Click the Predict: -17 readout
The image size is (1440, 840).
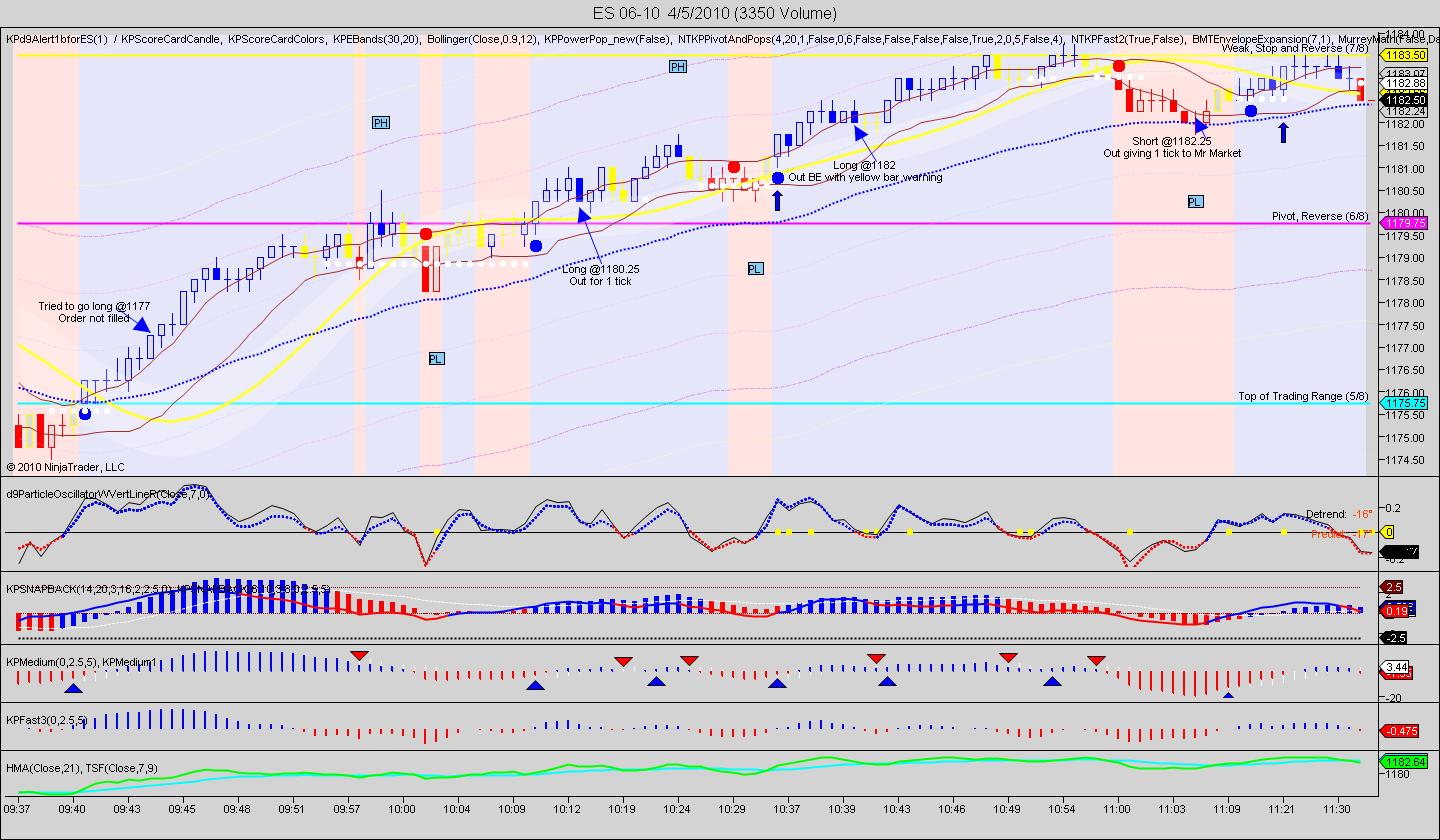[x=1340, y=534]
